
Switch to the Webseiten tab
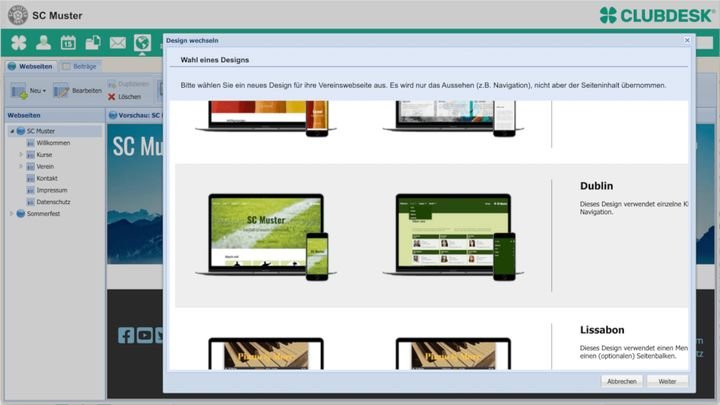coord(30,67)
